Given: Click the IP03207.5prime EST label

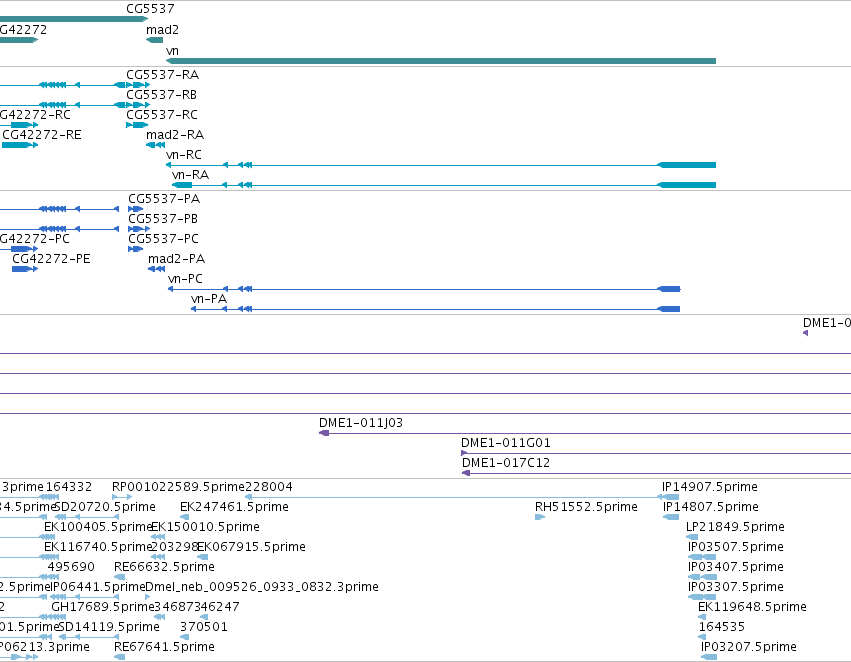Looking at the screenshot, I should (x=749, y=647).
